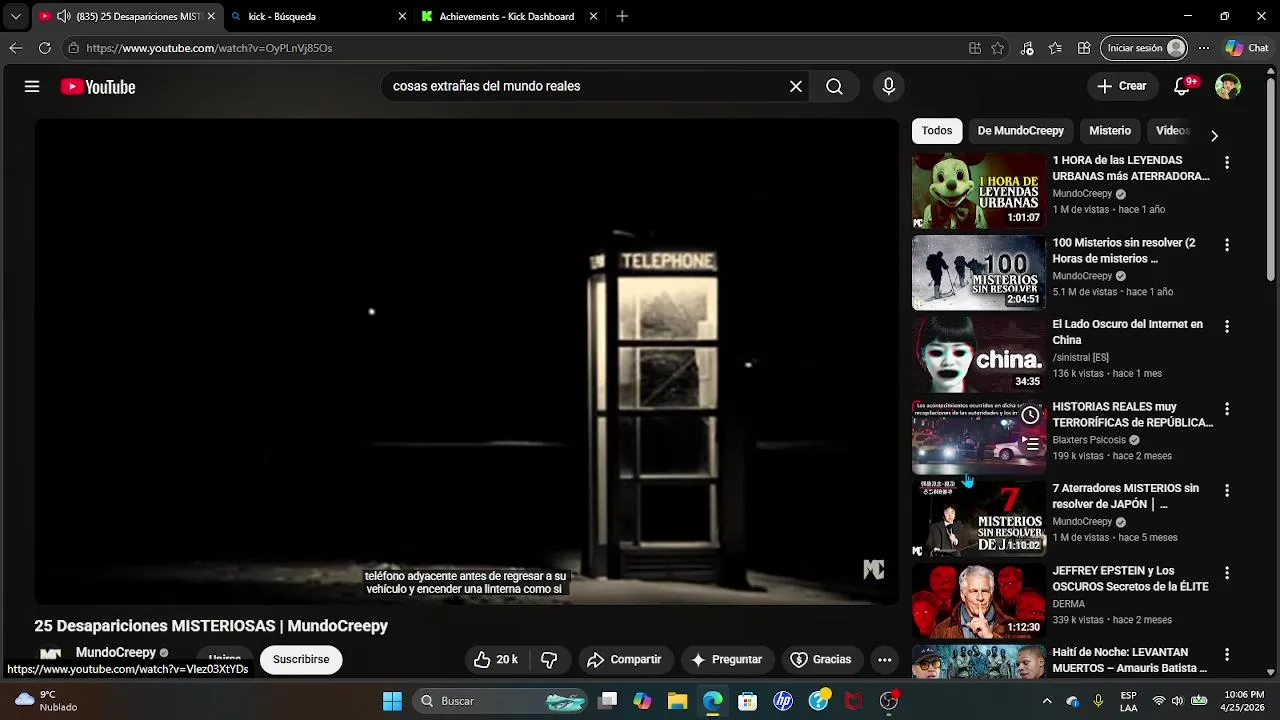Mute the YouTube tab via speaker icon
The height and width of the screenshot is (720, 1280).
coord(63,16)
